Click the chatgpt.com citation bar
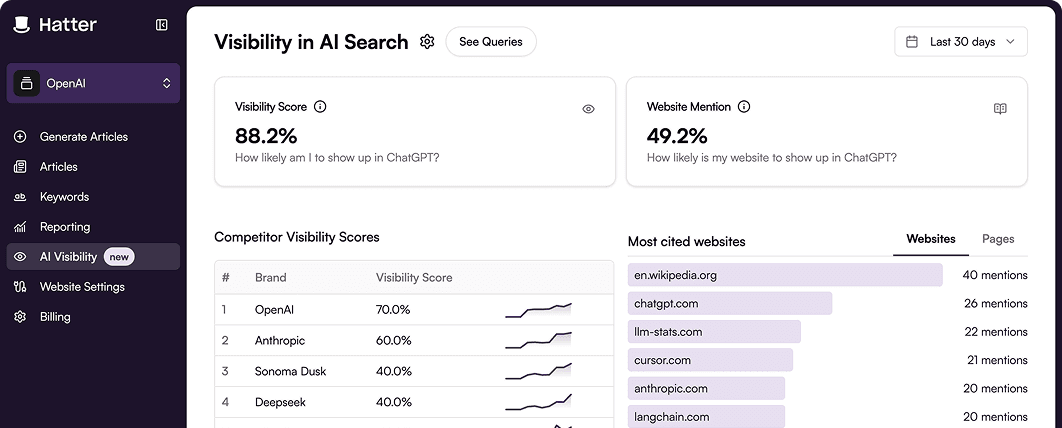 (729, 303)
